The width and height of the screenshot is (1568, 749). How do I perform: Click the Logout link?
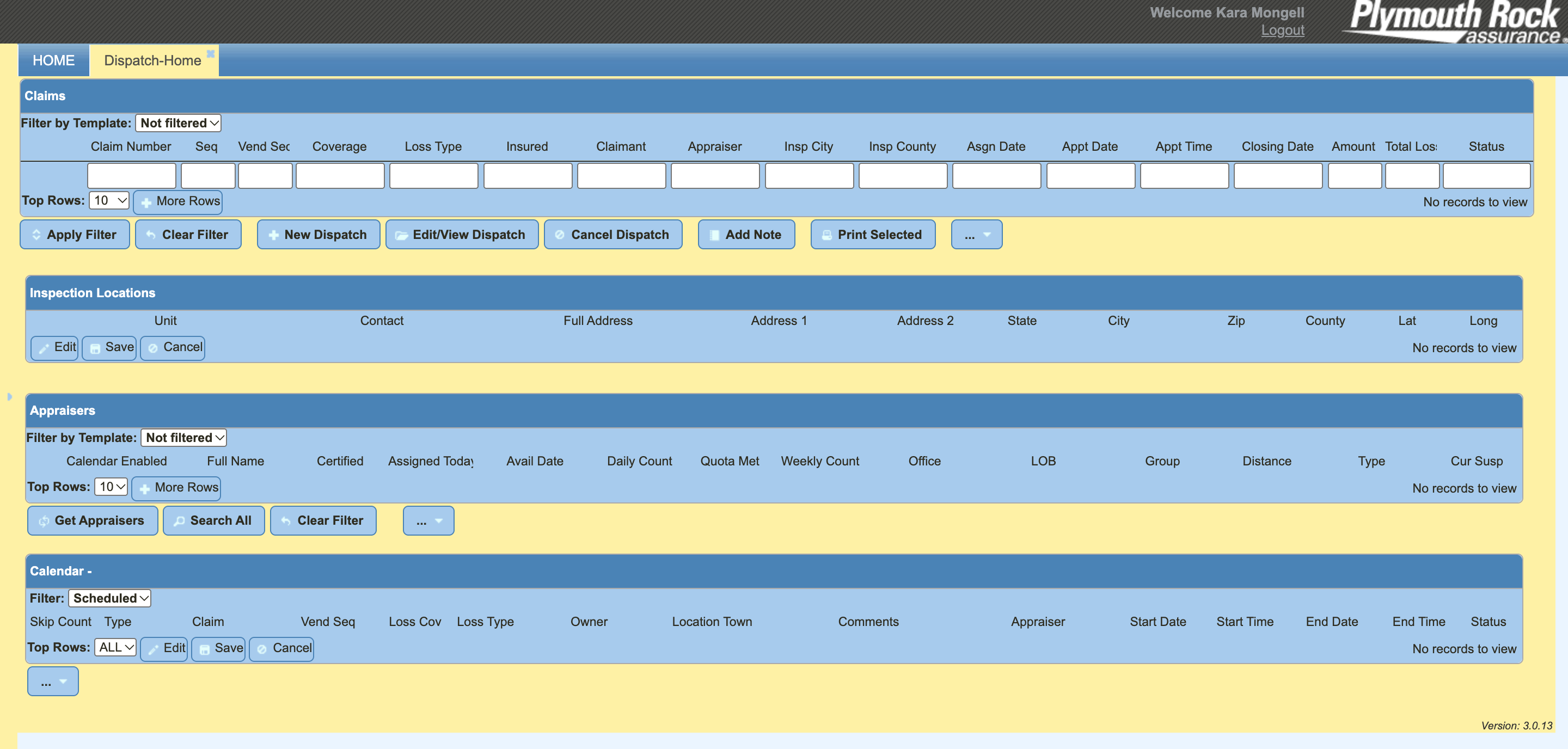point(1282,30)
